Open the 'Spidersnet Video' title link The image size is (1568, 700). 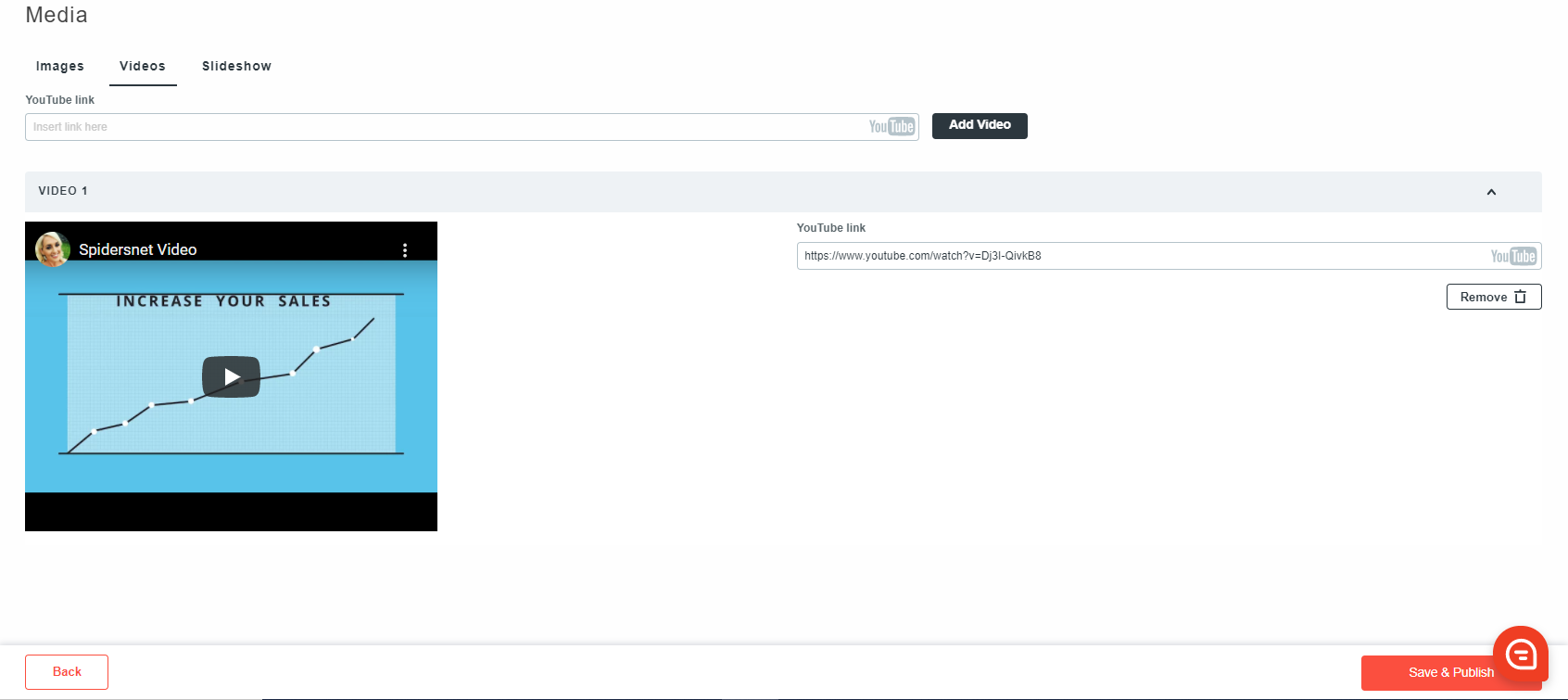pyautogui.click(x=138, y=249)
